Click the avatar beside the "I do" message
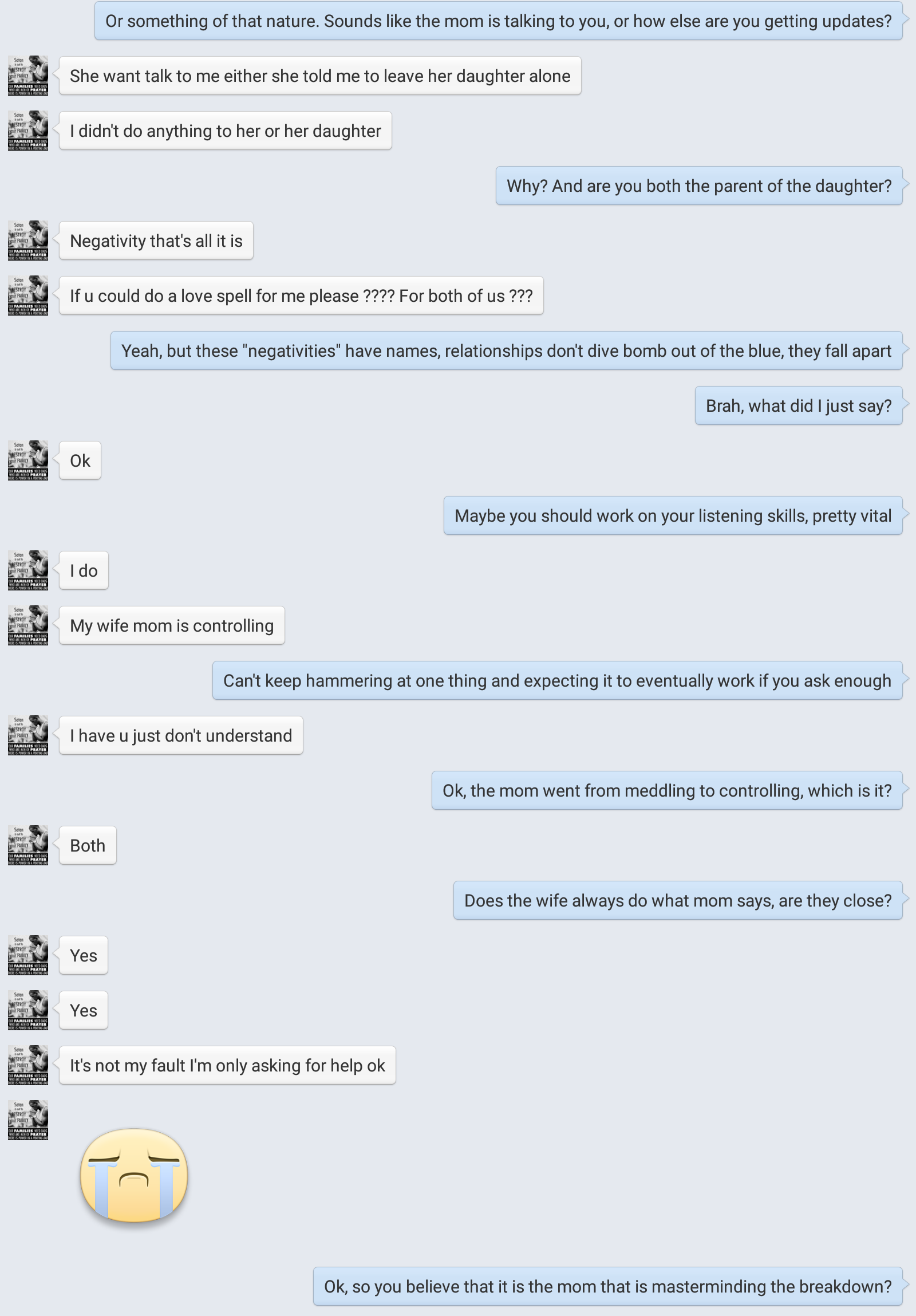The image size is (916, 1316). point(27,570)
